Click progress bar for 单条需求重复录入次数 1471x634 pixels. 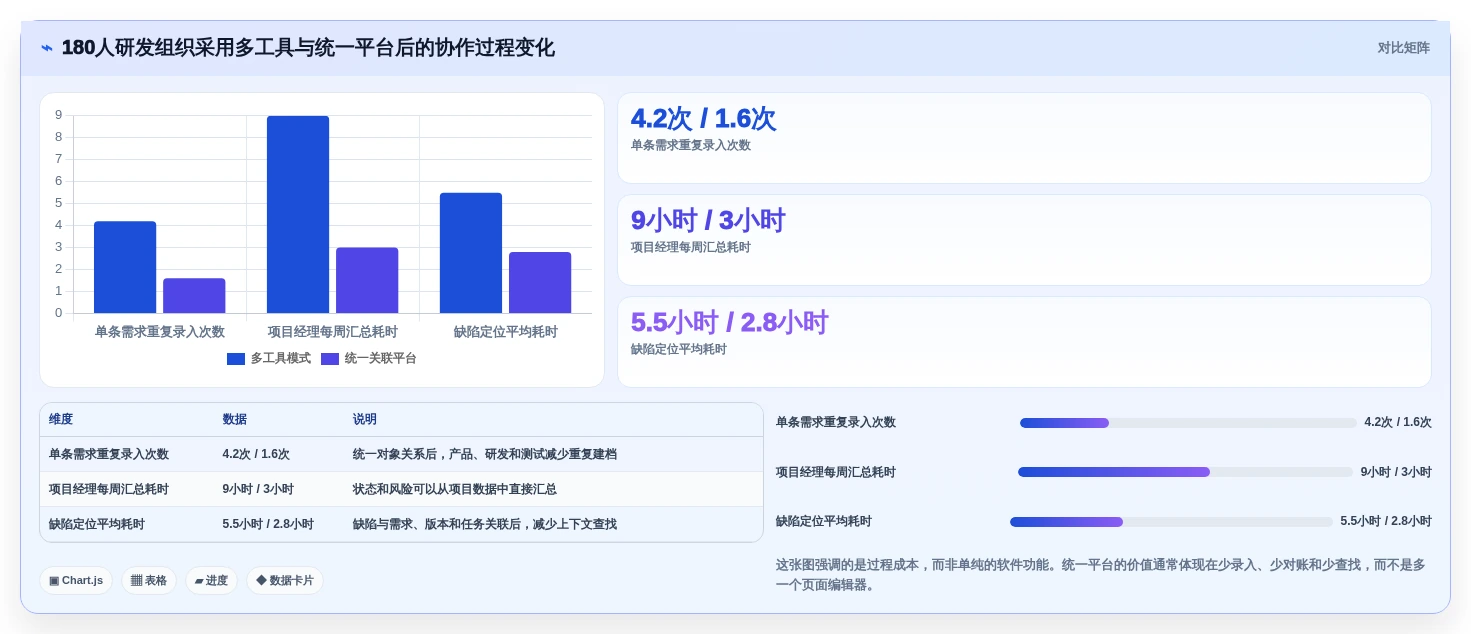(x=1188, y=423)
